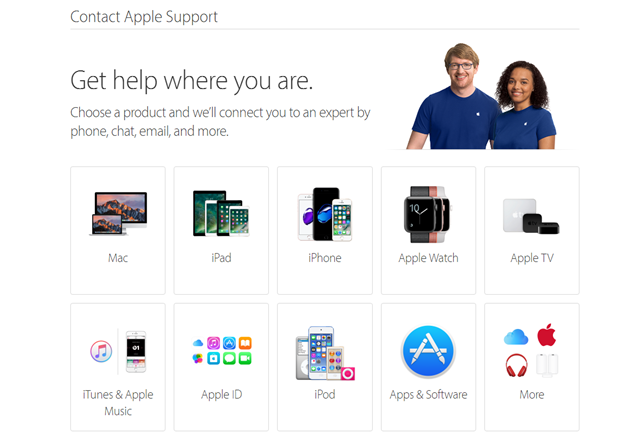
Task: Click the red Apple logo under More
Action: click(x=547, y=335)
